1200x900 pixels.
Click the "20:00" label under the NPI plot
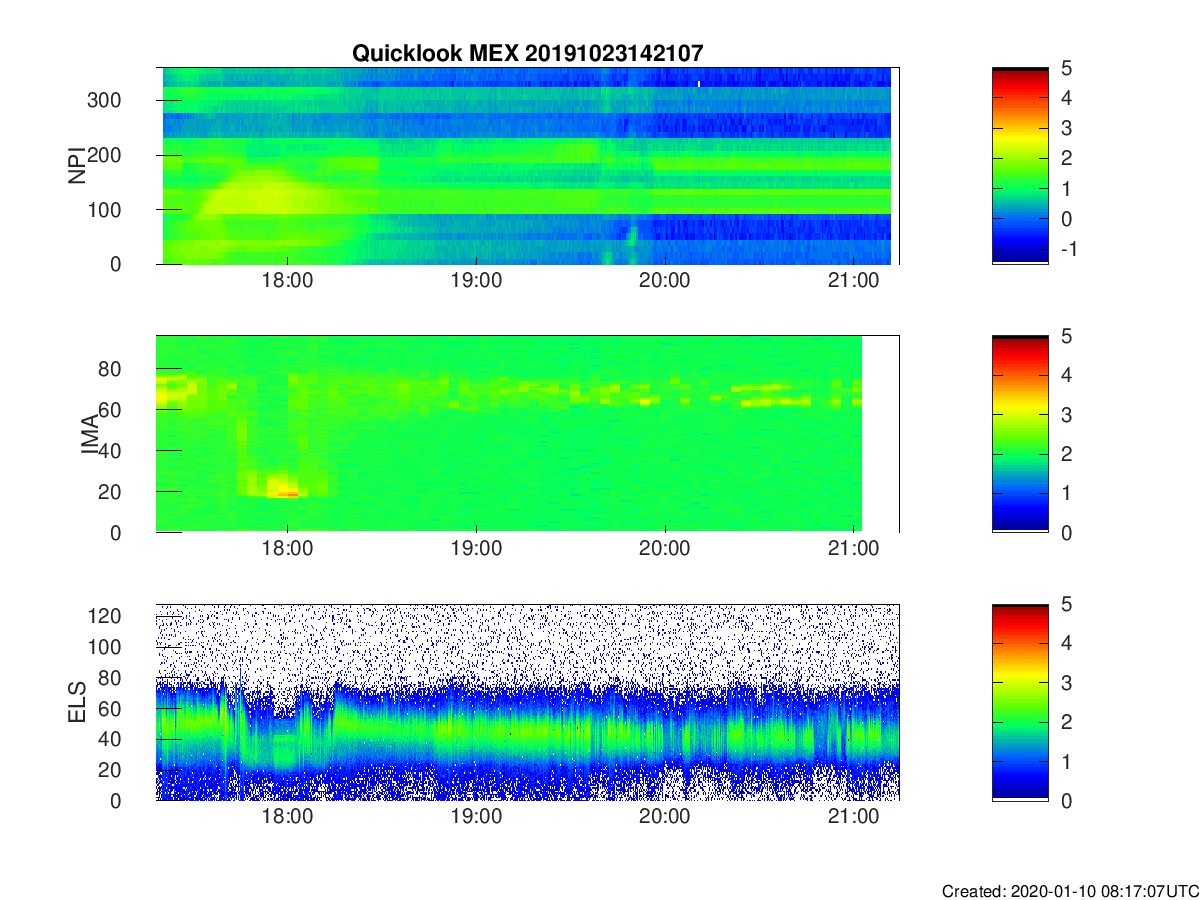(x=665, y=282)
